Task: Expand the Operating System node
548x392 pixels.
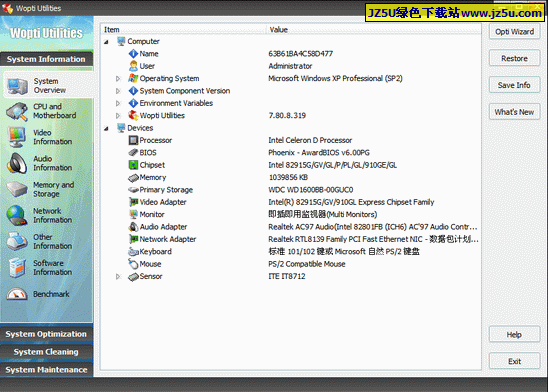Action: [118, 79]
